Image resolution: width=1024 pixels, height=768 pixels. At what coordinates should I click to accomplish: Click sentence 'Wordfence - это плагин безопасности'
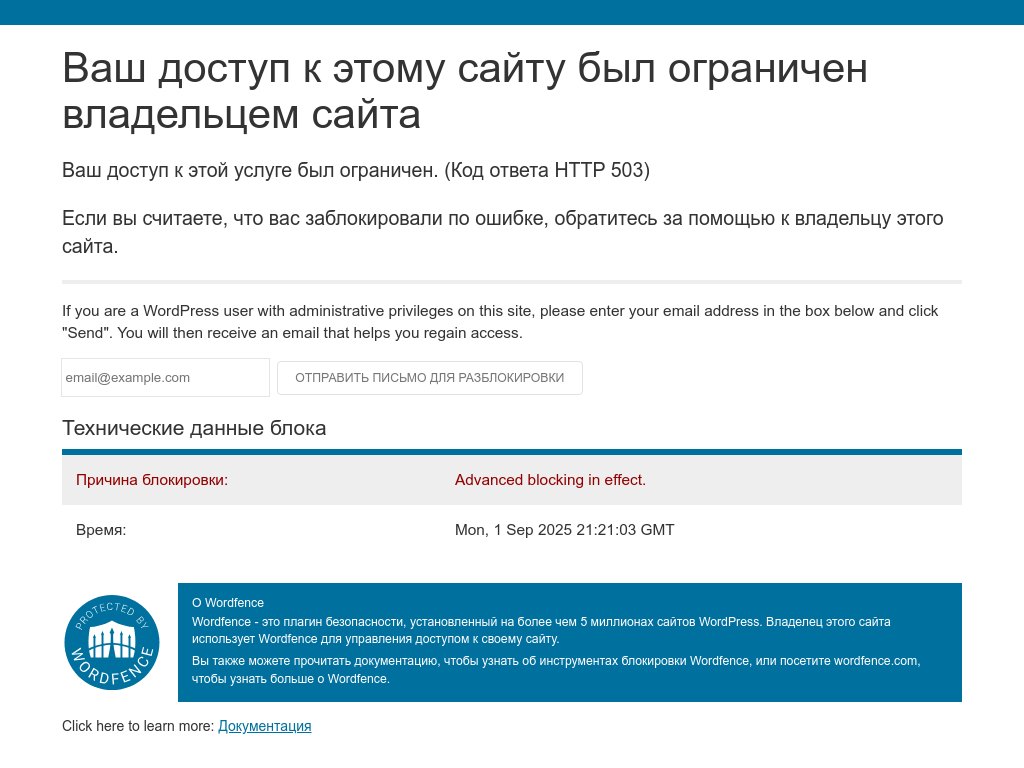click(x=541, y=630)
